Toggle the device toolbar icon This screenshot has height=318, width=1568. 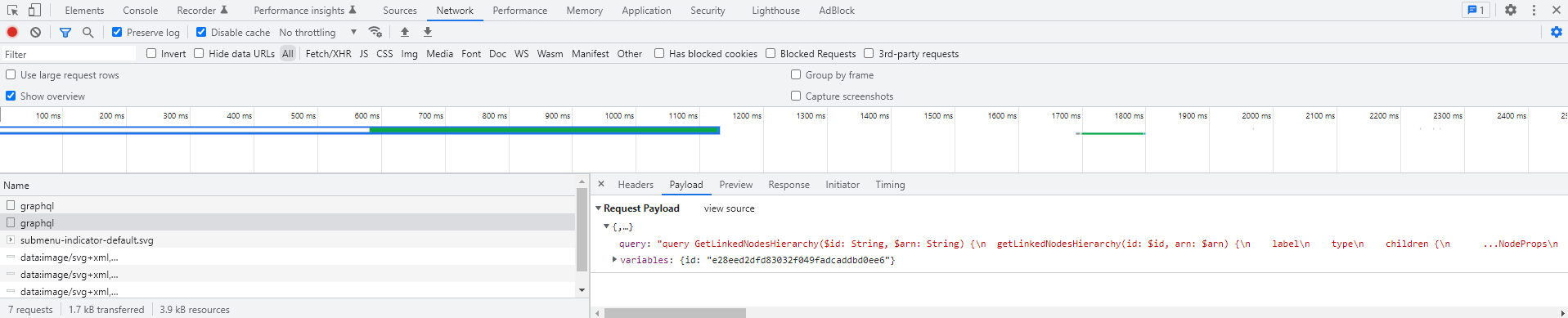pos(34,10)
